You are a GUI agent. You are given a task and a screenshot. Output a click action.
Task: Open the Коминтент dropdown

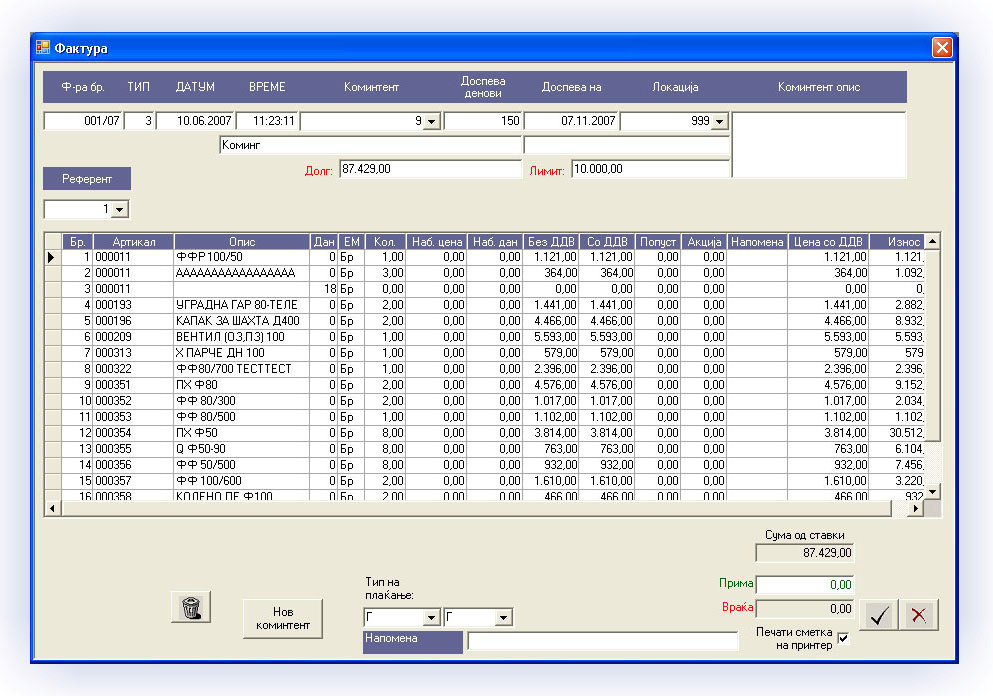(430, 121)
